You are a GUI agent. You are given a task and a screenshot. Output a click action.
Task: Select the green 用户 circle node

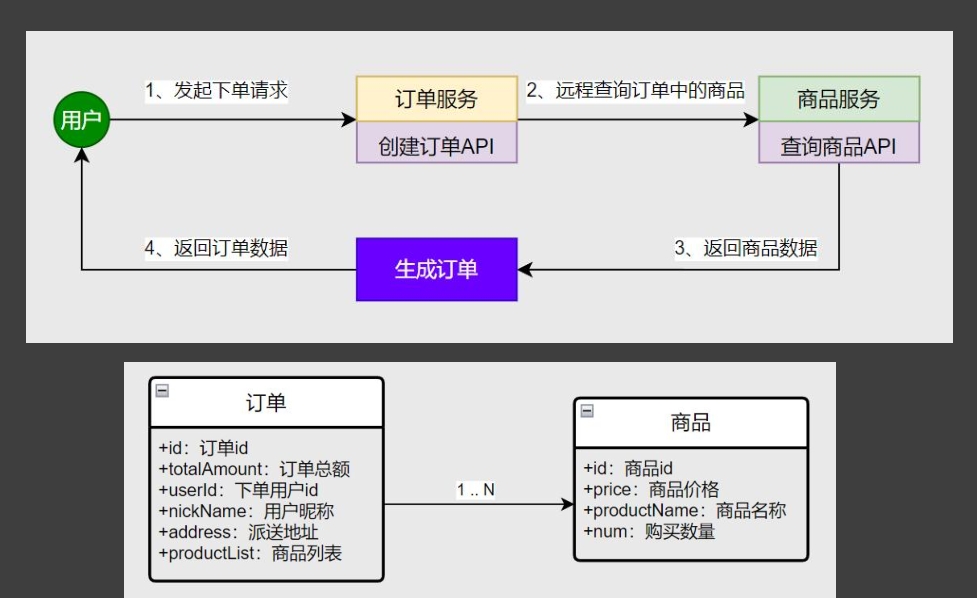[80, 118]
